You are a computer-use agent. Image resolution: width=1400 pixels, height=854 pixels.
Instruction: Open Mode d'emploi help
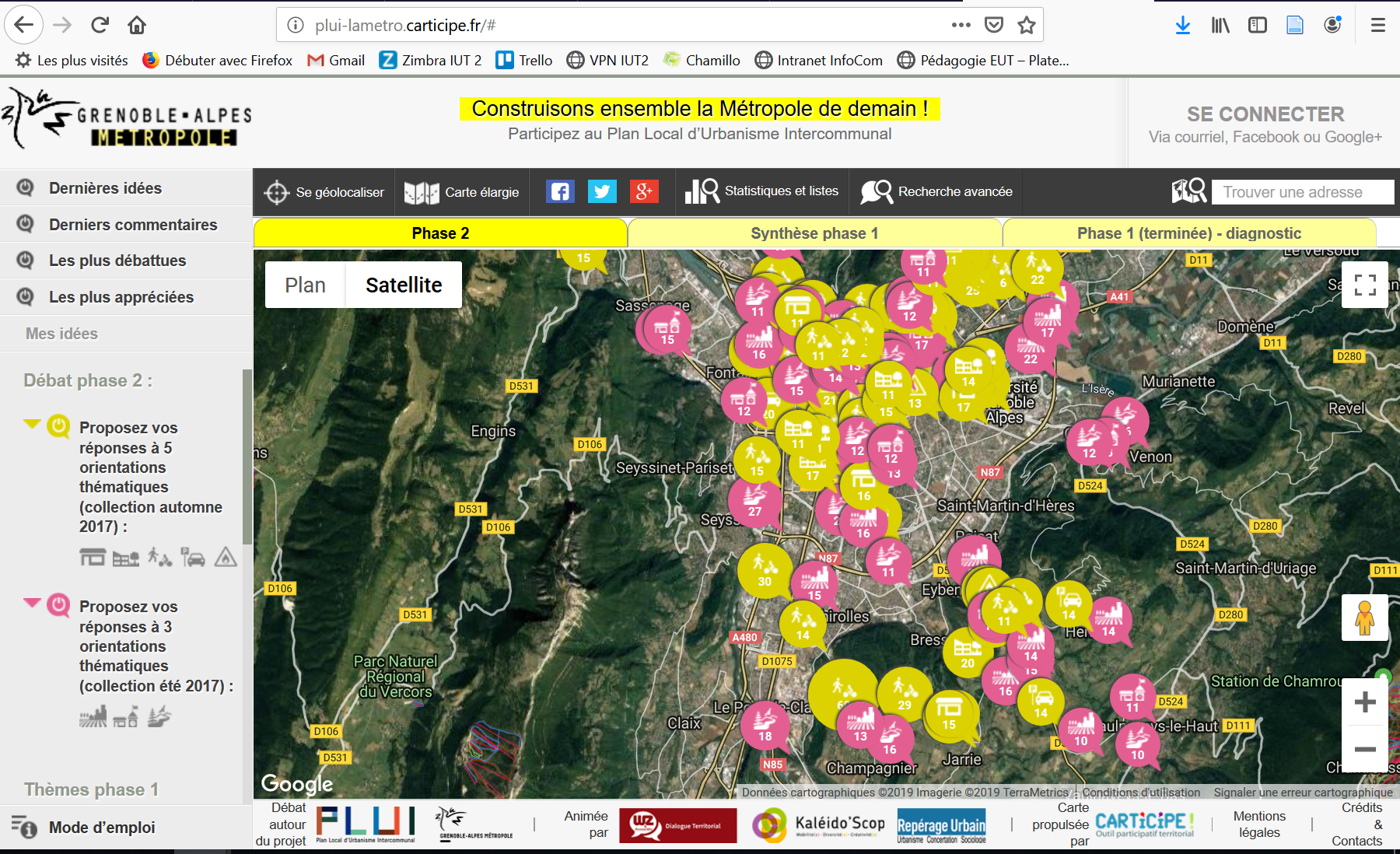click(102, 828)
